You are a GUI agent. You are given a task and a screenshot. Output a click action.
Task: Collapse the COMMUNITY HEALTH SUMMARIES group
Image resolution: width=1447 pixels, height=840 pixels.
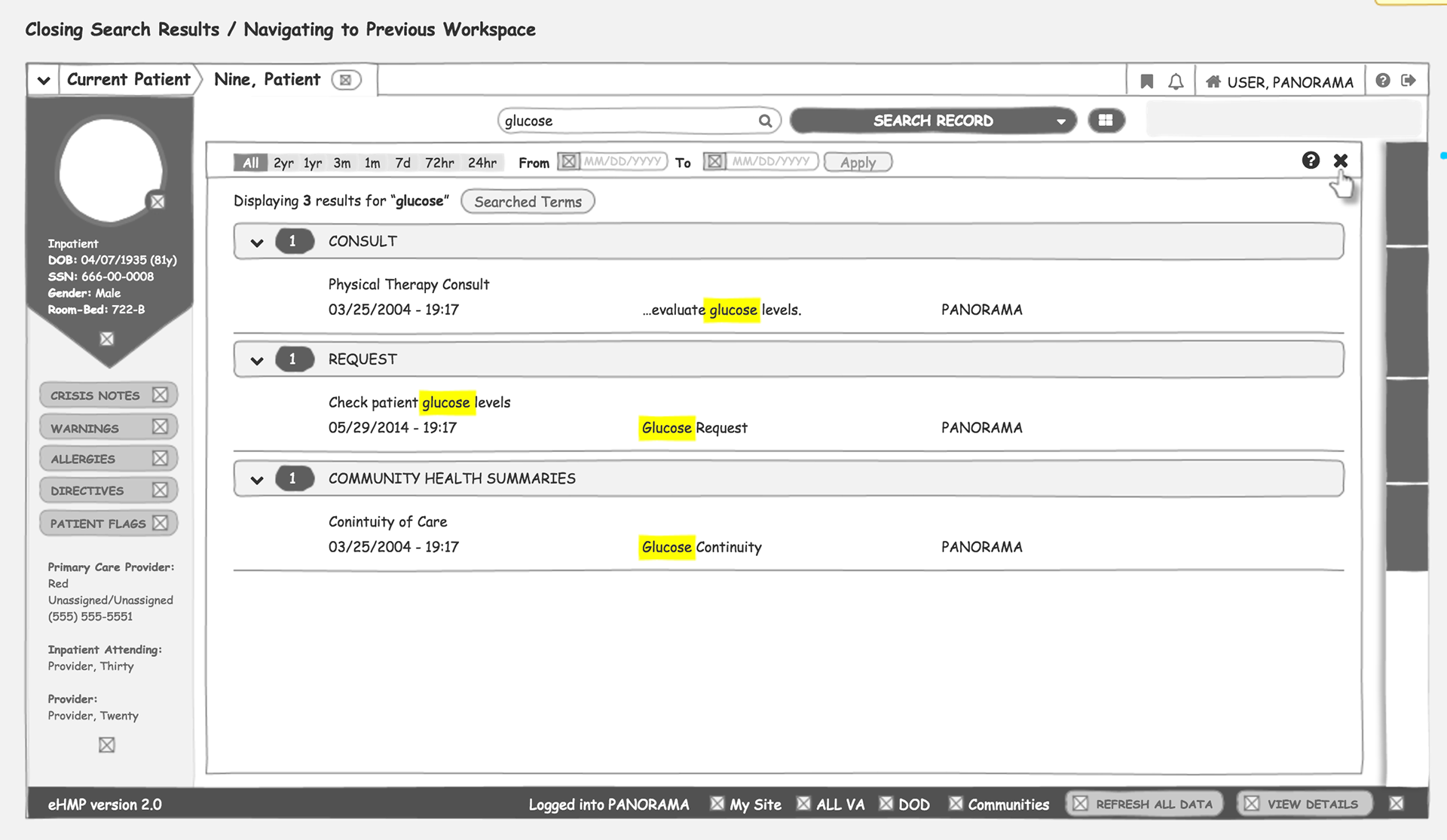tap(257, 480)
